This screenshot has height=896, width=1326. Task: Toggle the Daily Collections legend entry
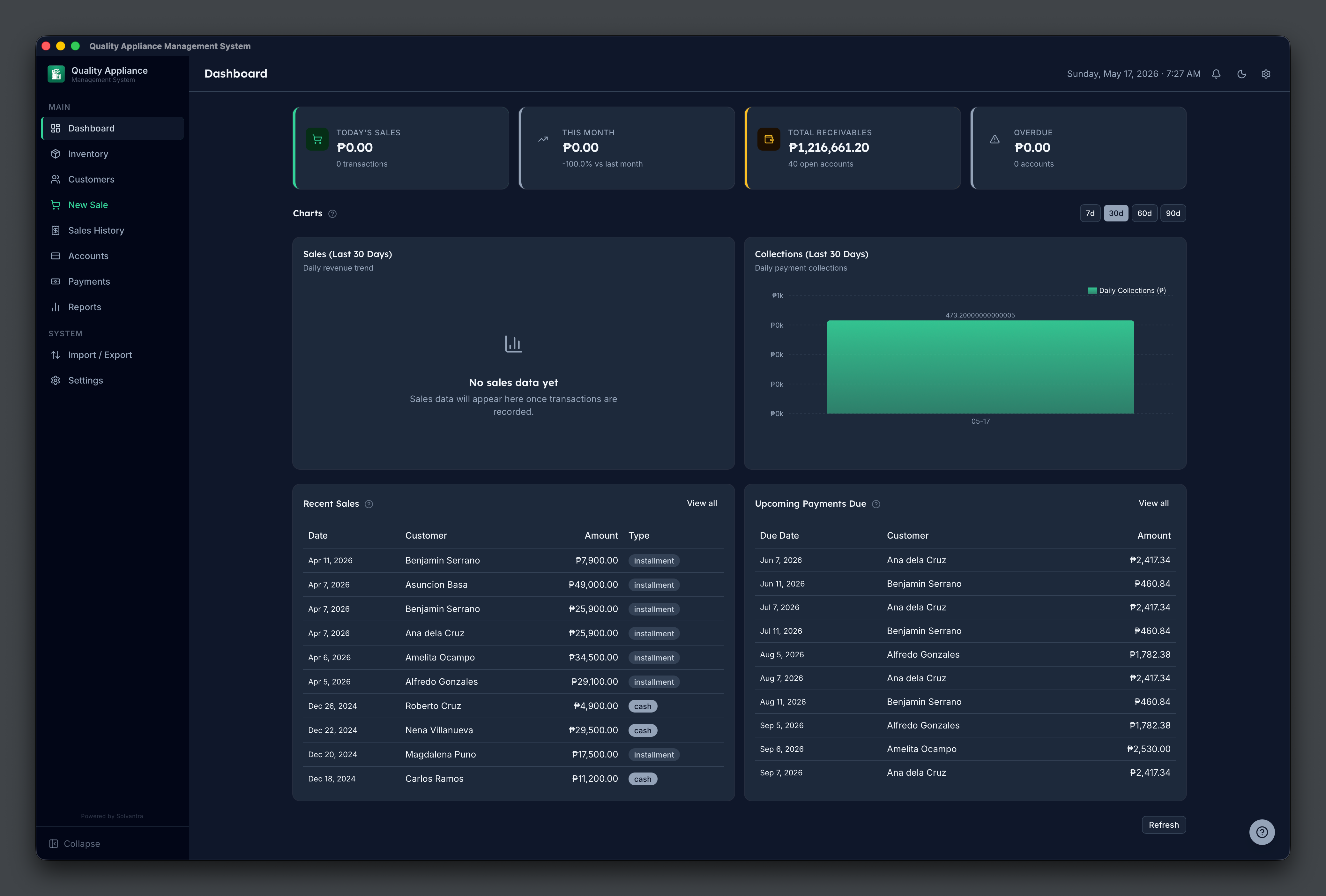pos(1126,290)
